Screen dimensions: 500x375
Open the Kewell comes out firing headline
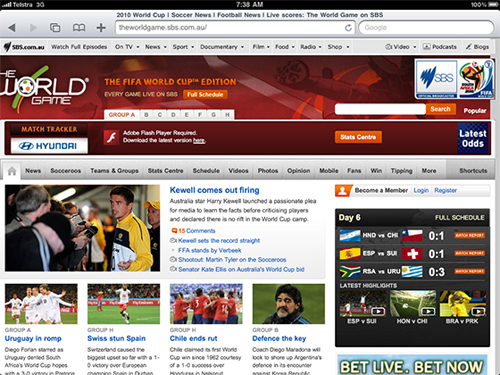click(x=214, y=190)
